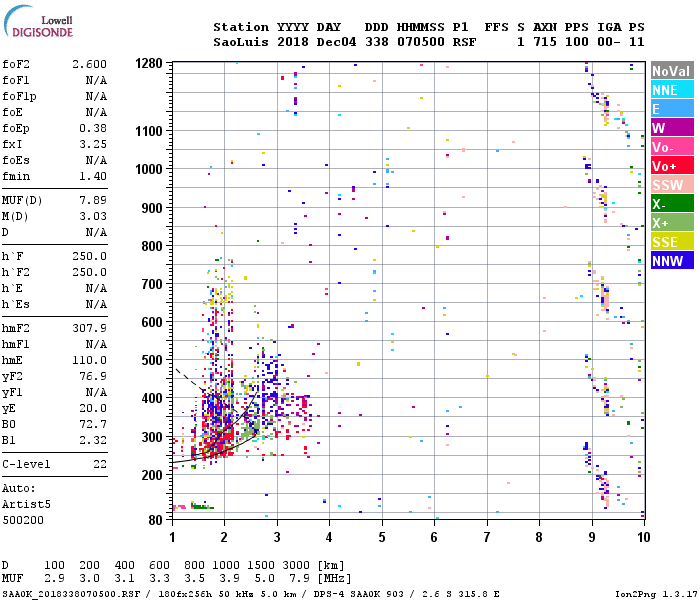Select the X+ light green legend swatch

click(x=672, y=223)
